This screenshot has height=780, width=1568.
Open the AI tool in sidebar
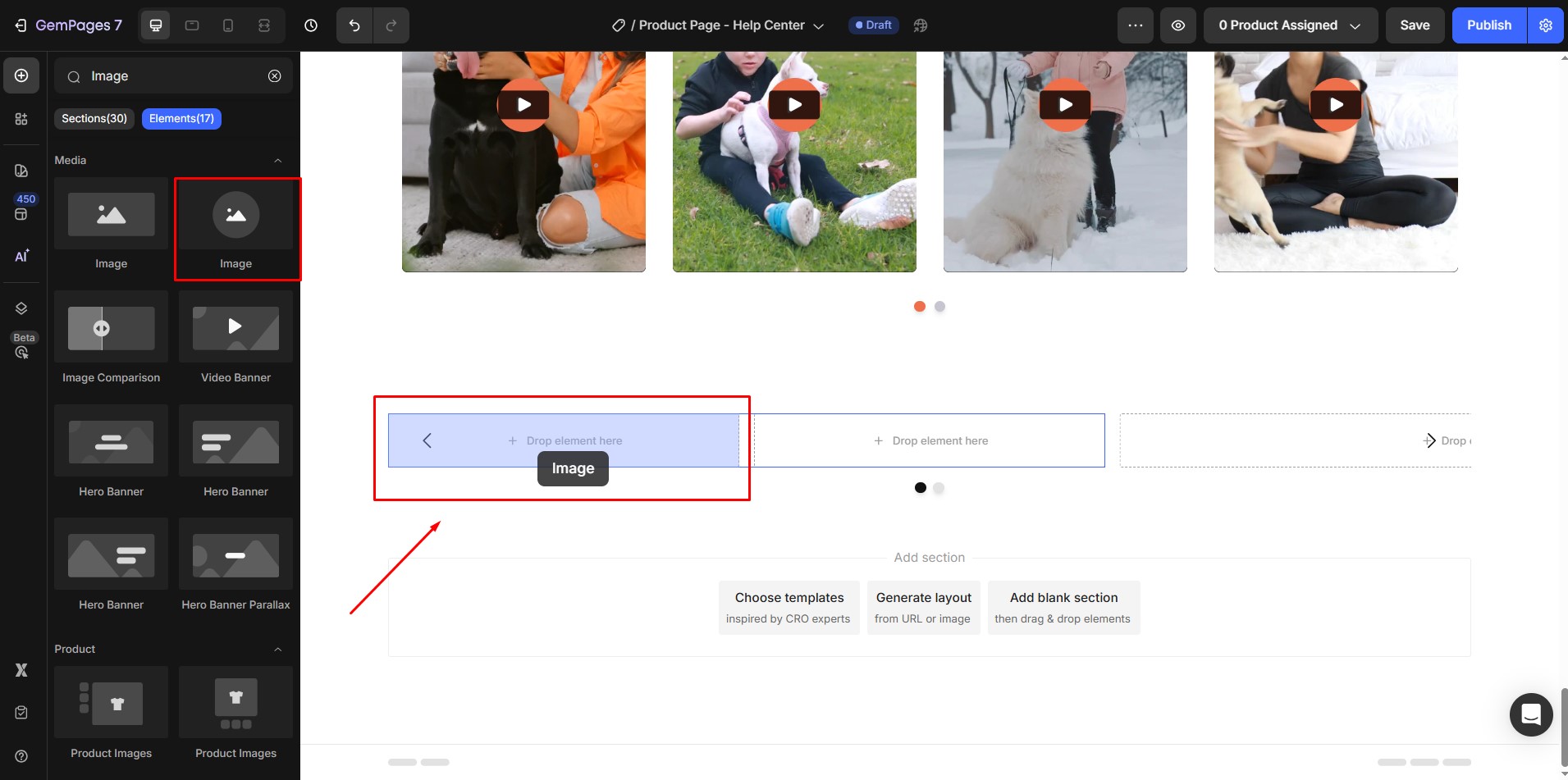tap(21, 256)
